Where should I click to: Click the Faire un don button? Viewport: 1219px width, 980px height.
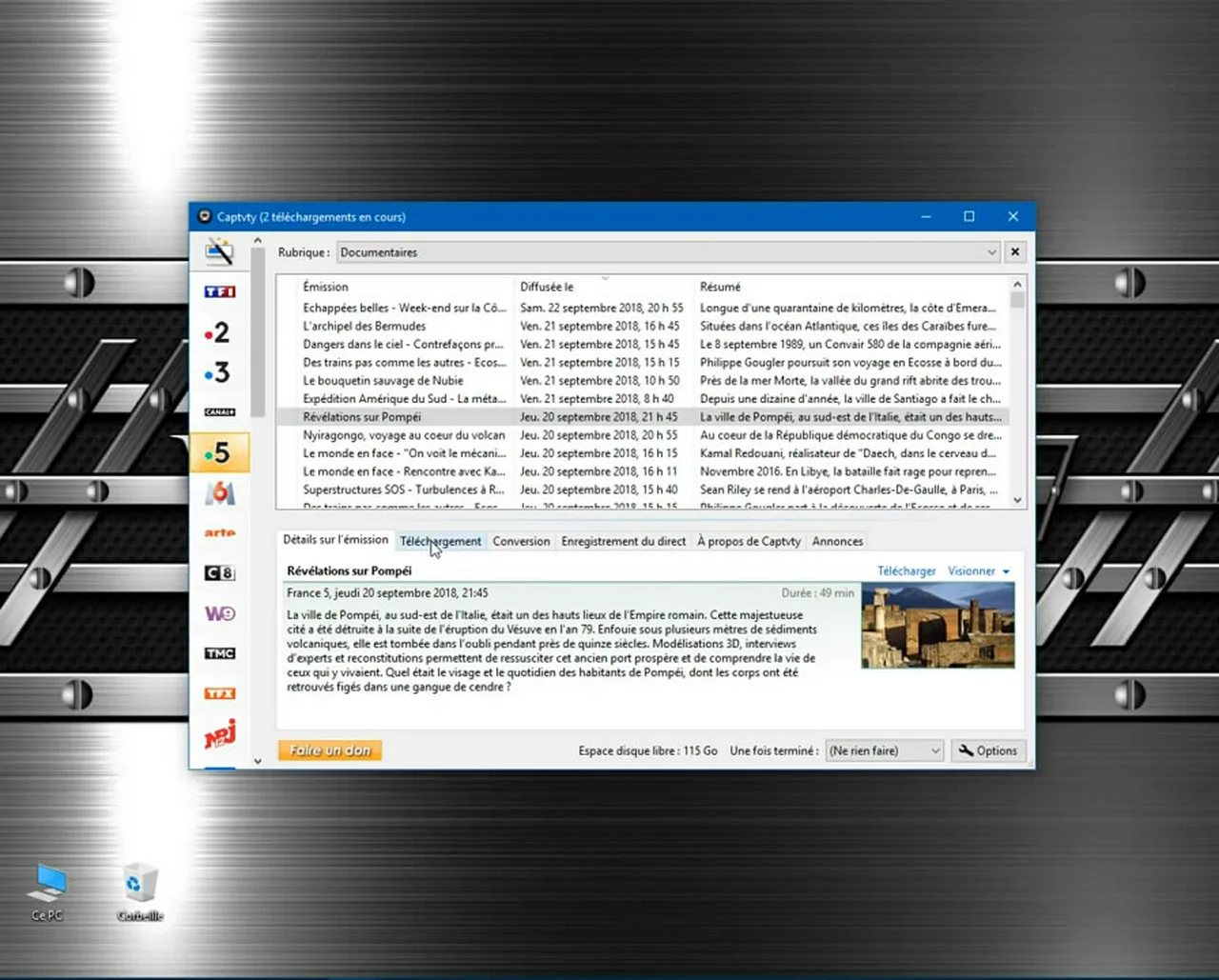click(330, 750)
